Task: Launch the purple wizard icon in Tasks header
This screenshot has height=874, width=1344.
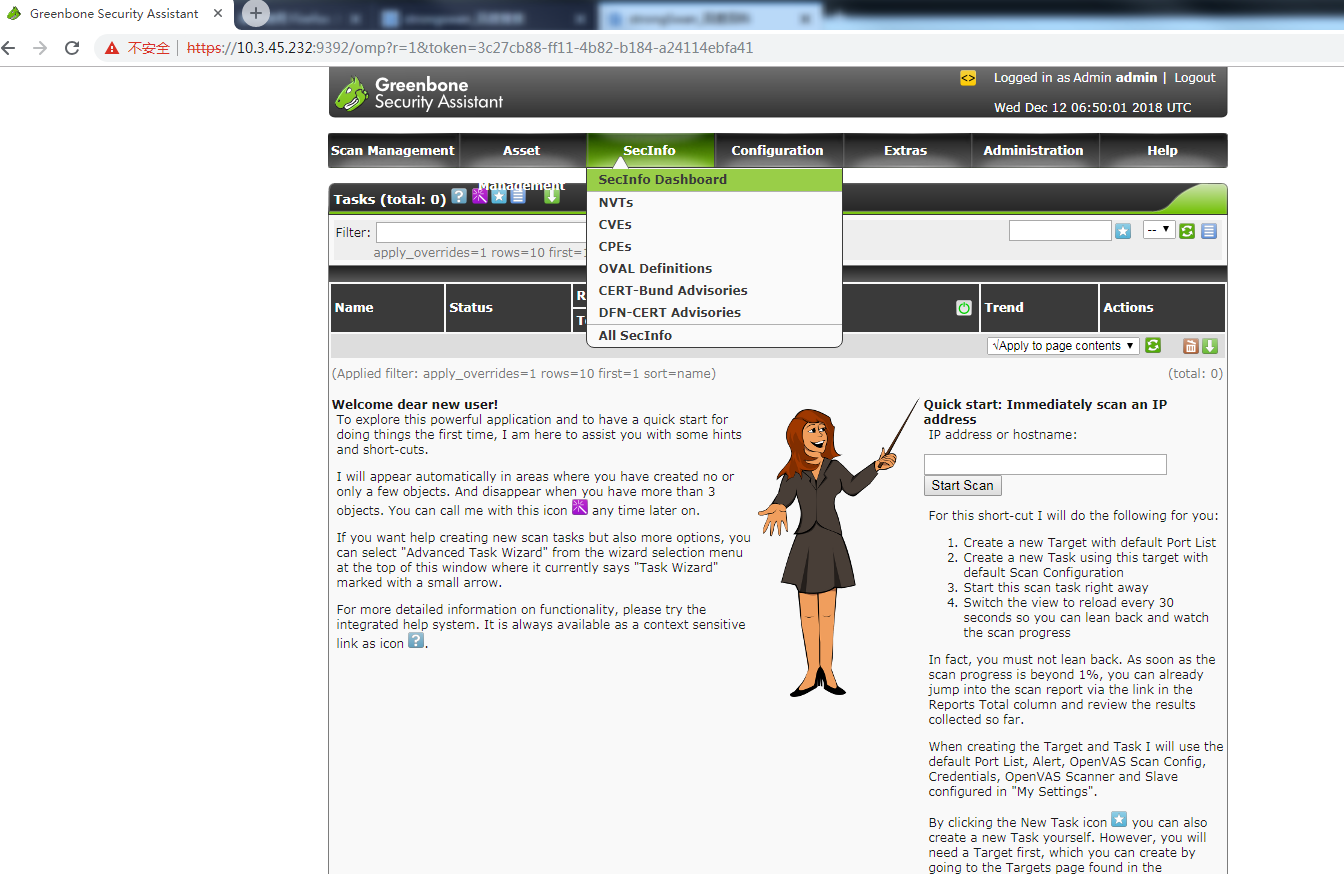Action: [480, 196]
